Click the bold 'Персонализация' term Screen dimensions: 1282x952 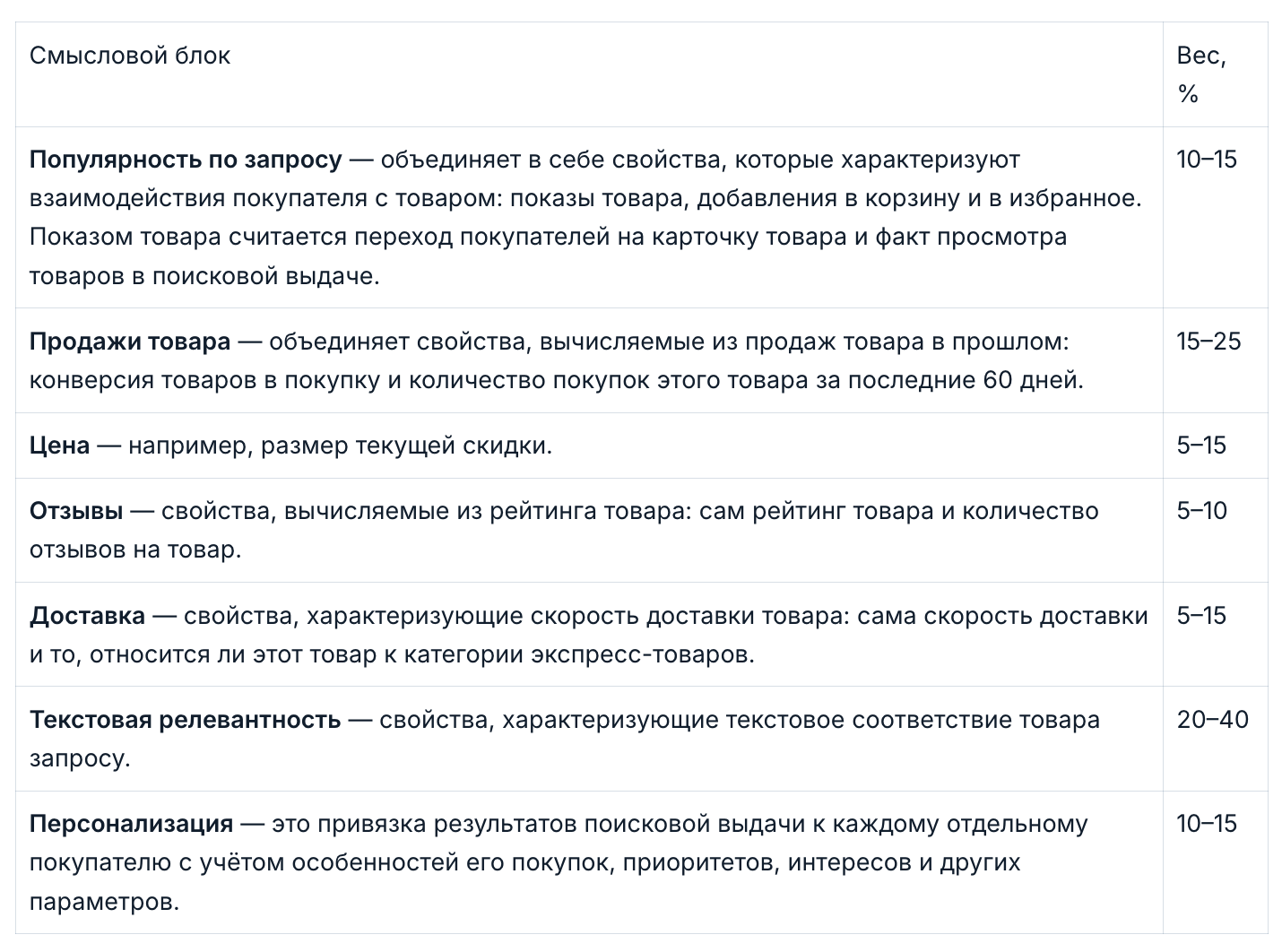131,824
